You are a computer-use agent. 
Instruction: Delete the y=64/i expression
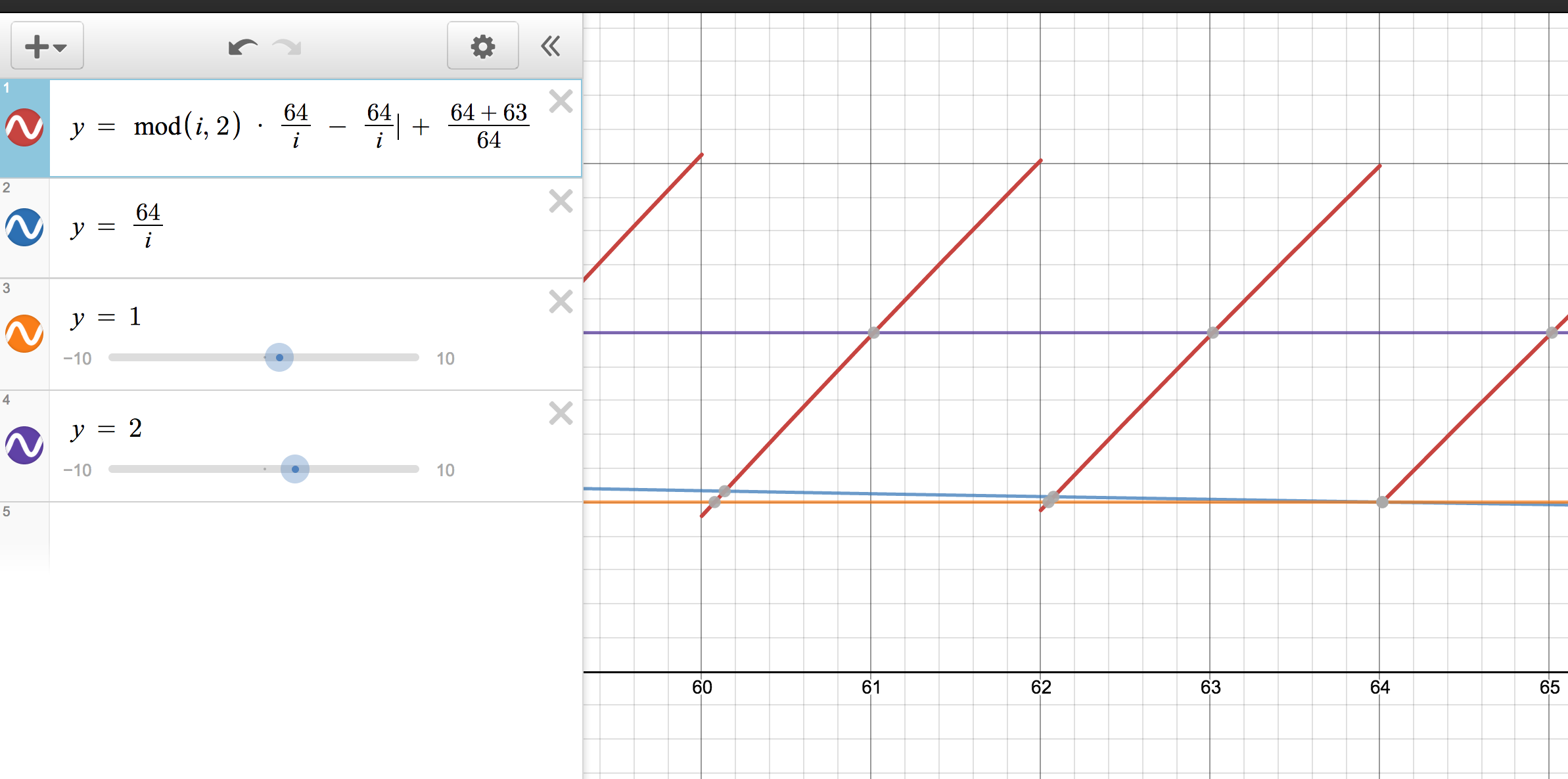pos(561,201)
